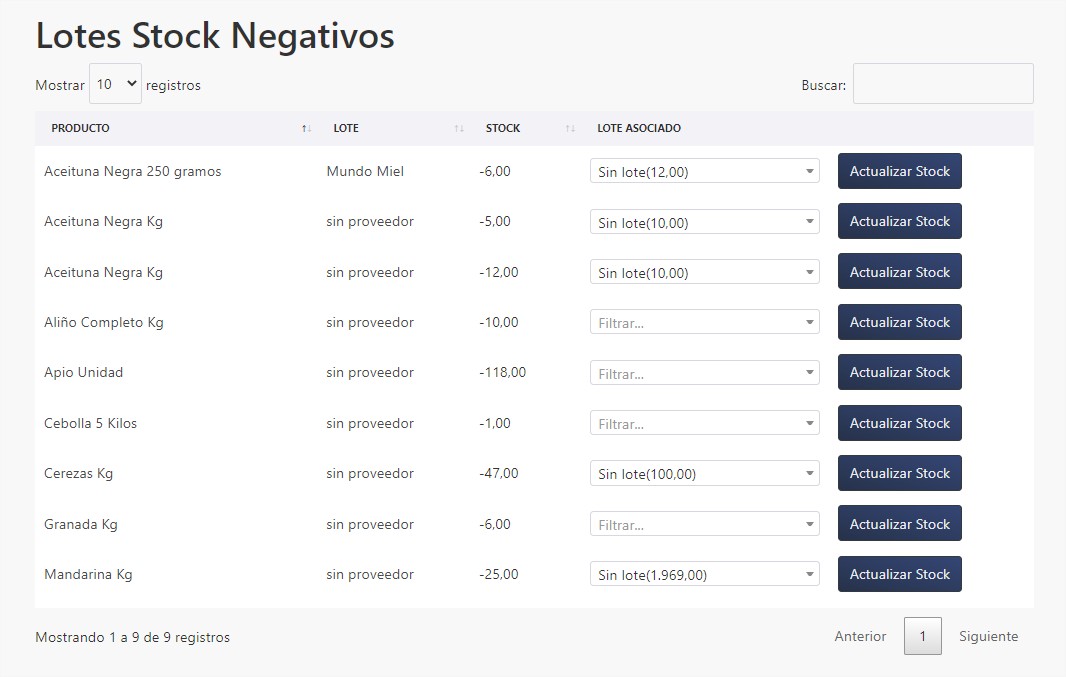Click product name Aceituna Negra 250 gramos
The image size is (1066, 677).
[133, 171]
